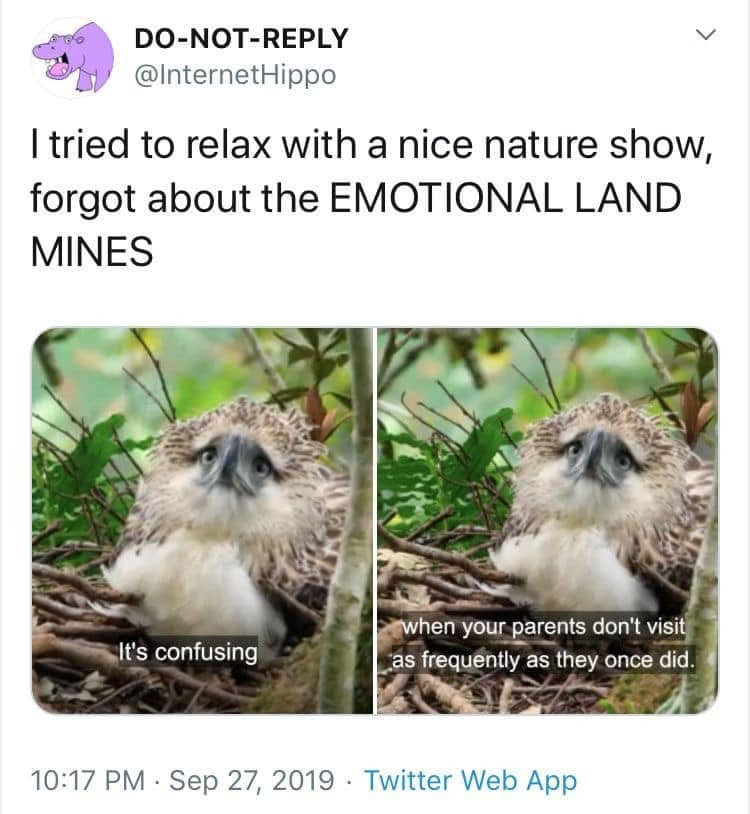Open the left eagle image "It's confusing"
This screenshot has height=814, width=750.
tap(202, 520)
